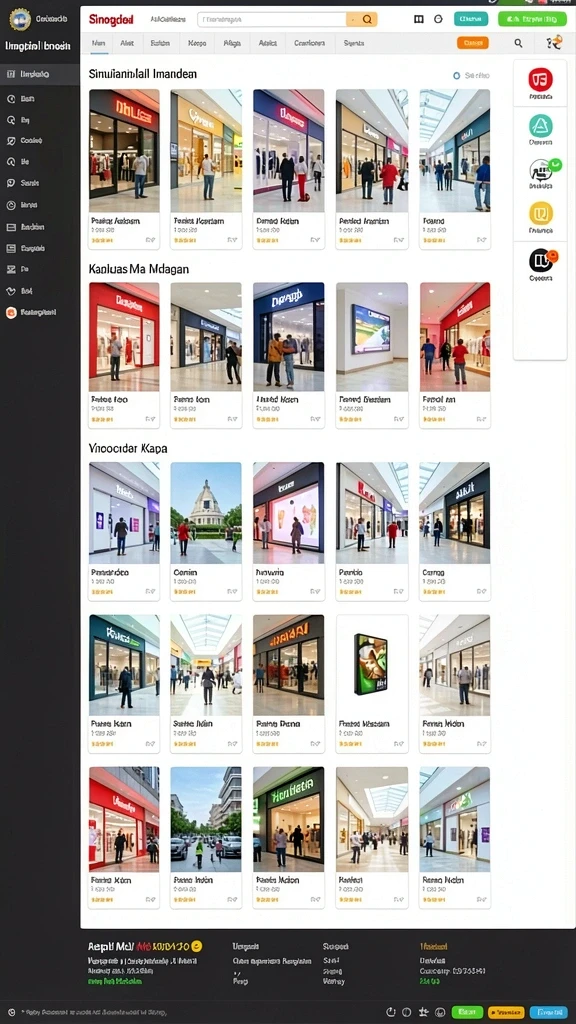Image resolution: width=576 pixels, height=1024 pixels.
Task: Switch to the Alat tab
Action: [126, 43]
